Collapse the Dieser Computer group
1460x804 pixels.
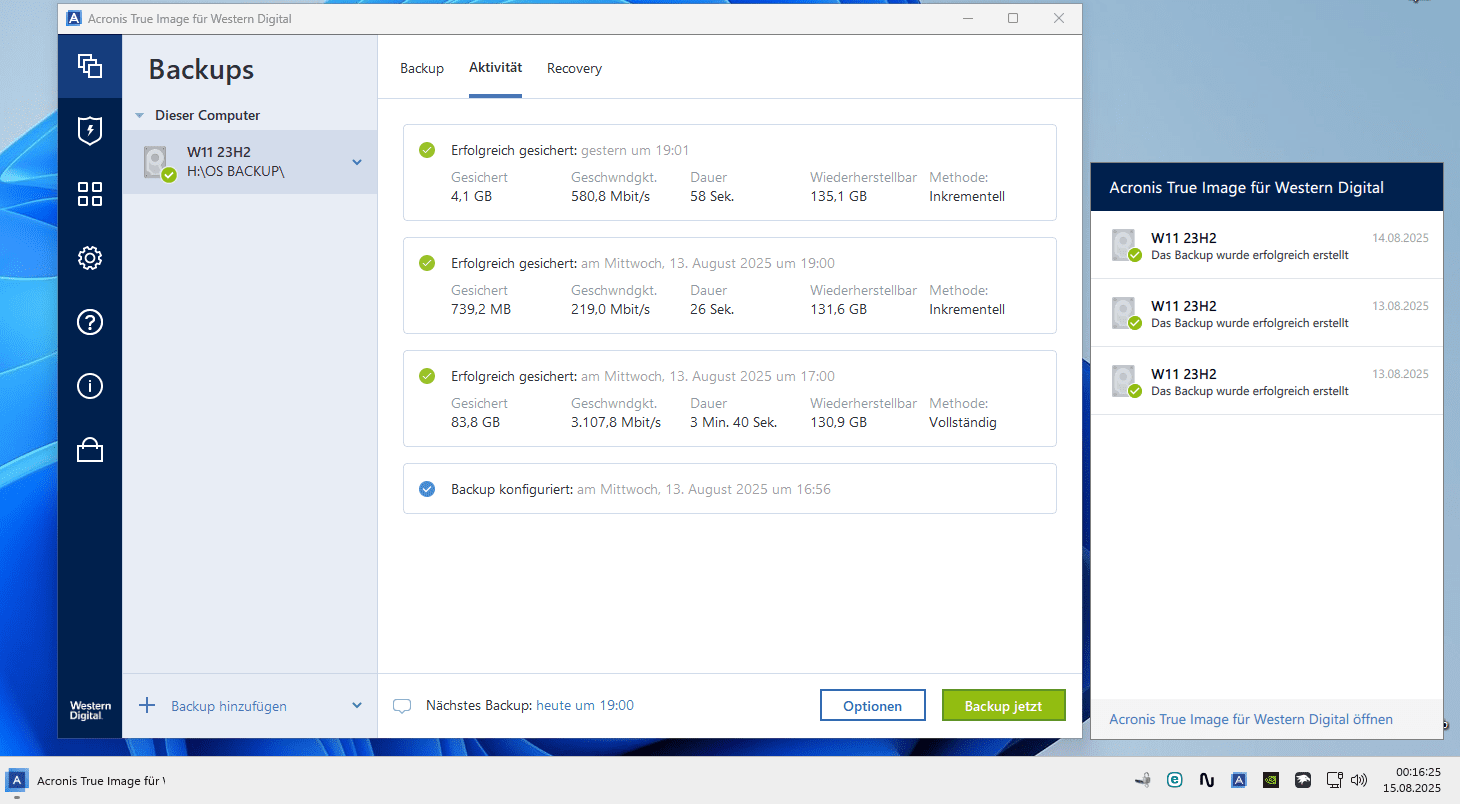[140, 116]
